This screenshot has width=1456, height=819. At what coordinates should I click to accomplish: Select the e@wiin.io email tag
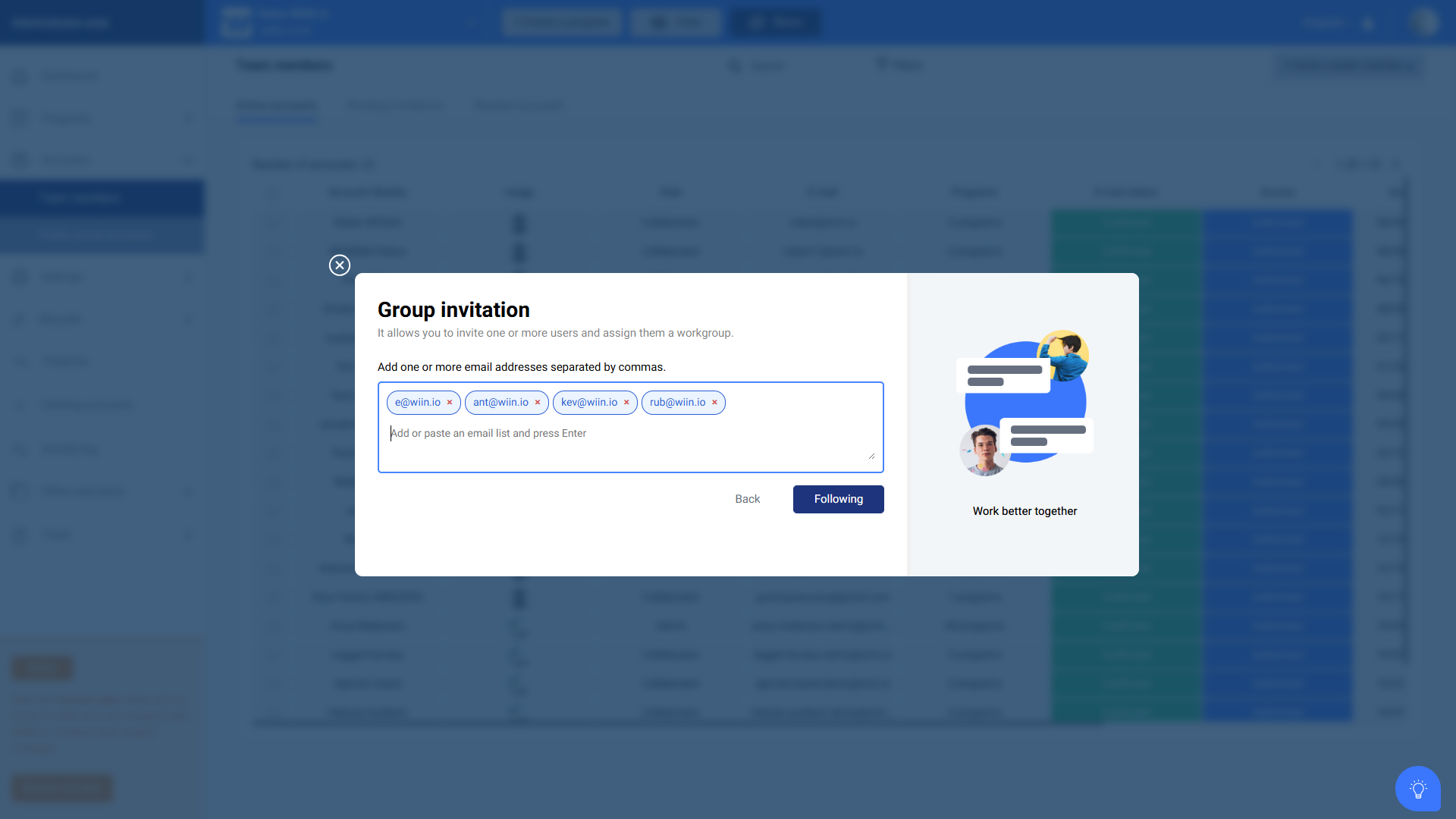[x=417, y=403]
